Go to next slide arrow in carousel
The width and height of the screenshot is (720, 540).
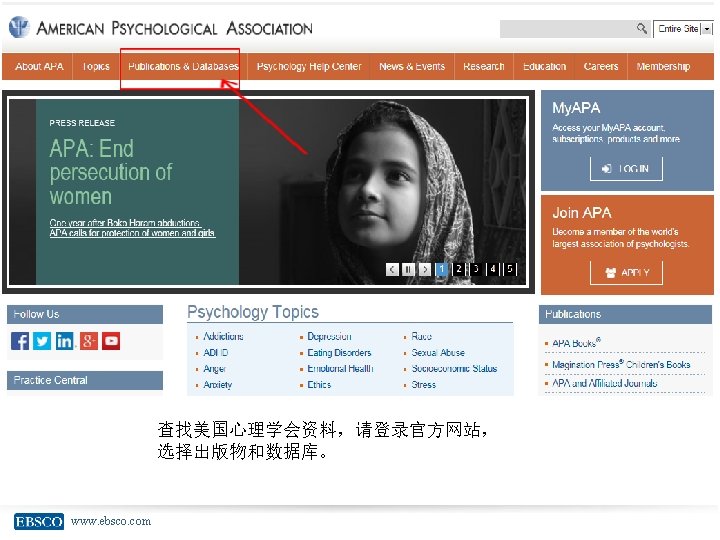click(x=425, y=269)
